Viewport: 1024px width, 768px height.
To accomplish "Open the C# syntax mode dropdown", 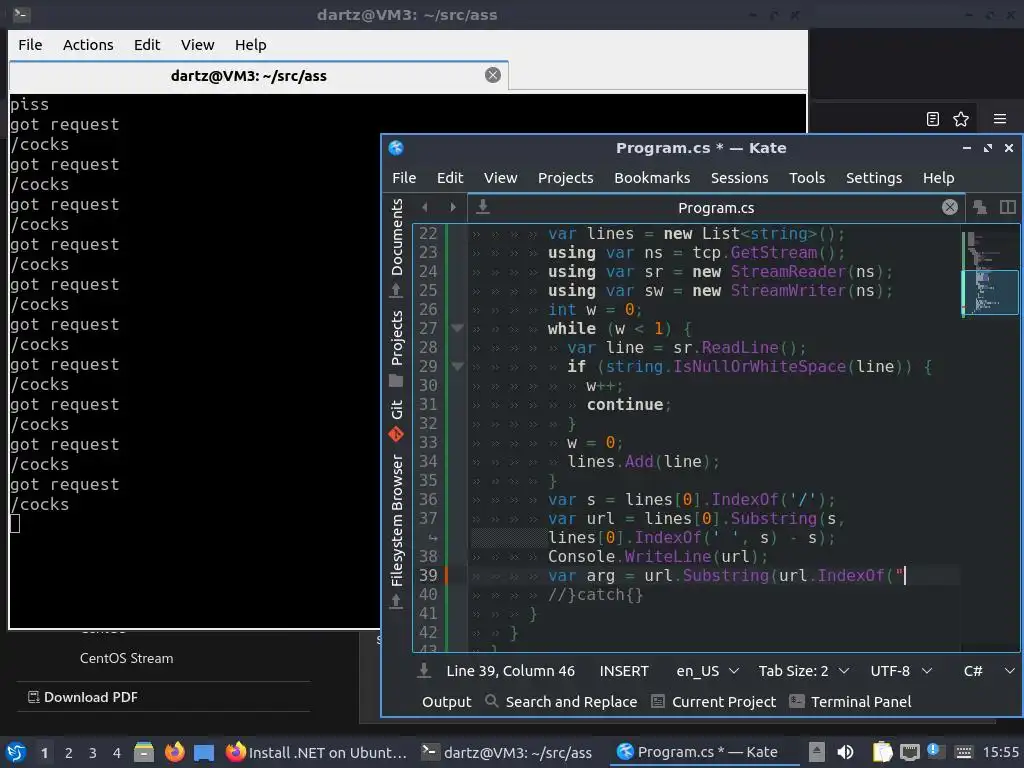I will coord(989,671).
